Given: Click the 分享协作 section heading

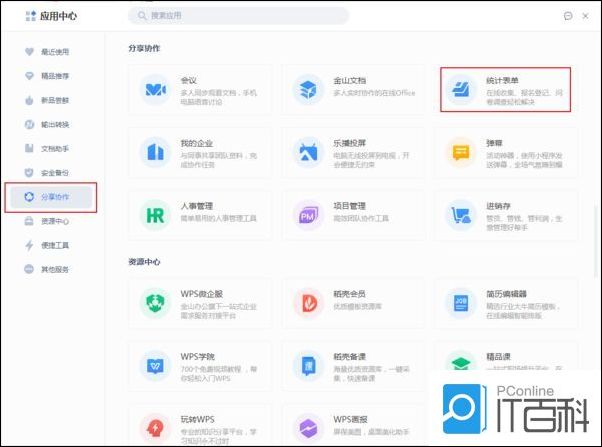Looking at the screenshot, I should pos(144,48).
